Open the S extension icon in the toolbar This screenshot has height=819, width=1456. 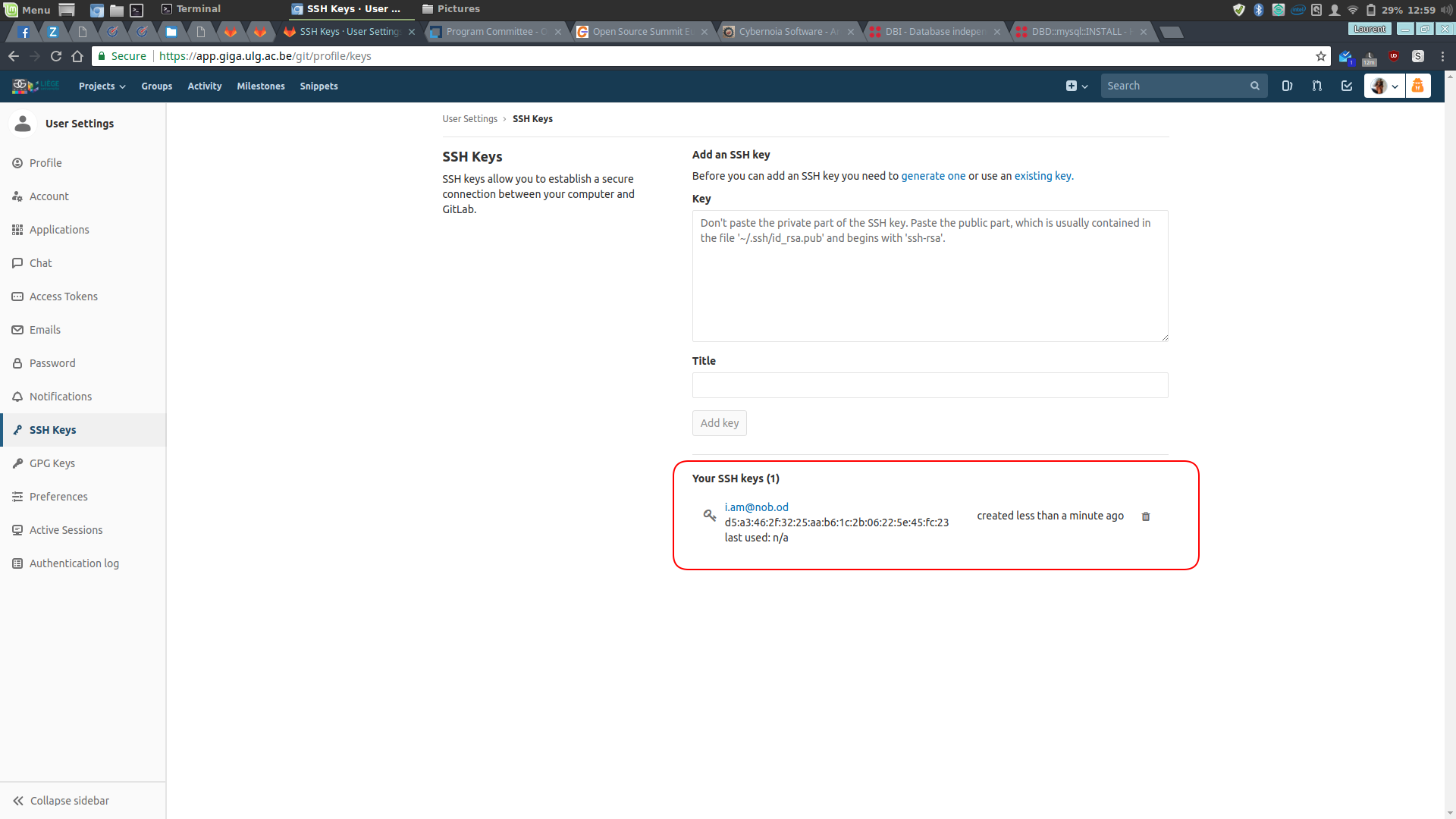click(1418, 56)
